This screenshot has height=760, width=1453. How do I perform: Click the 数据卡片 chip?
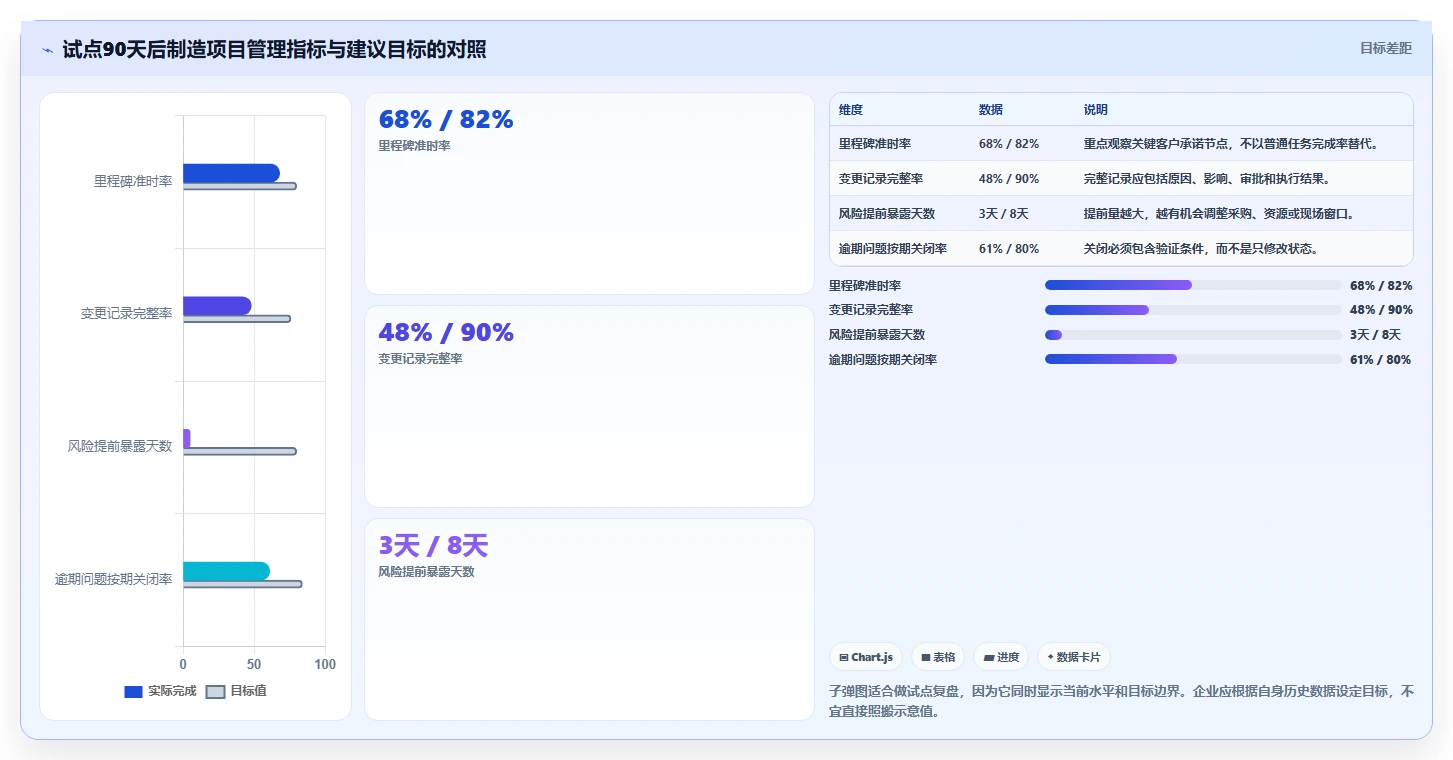[x=1074, y=657]
